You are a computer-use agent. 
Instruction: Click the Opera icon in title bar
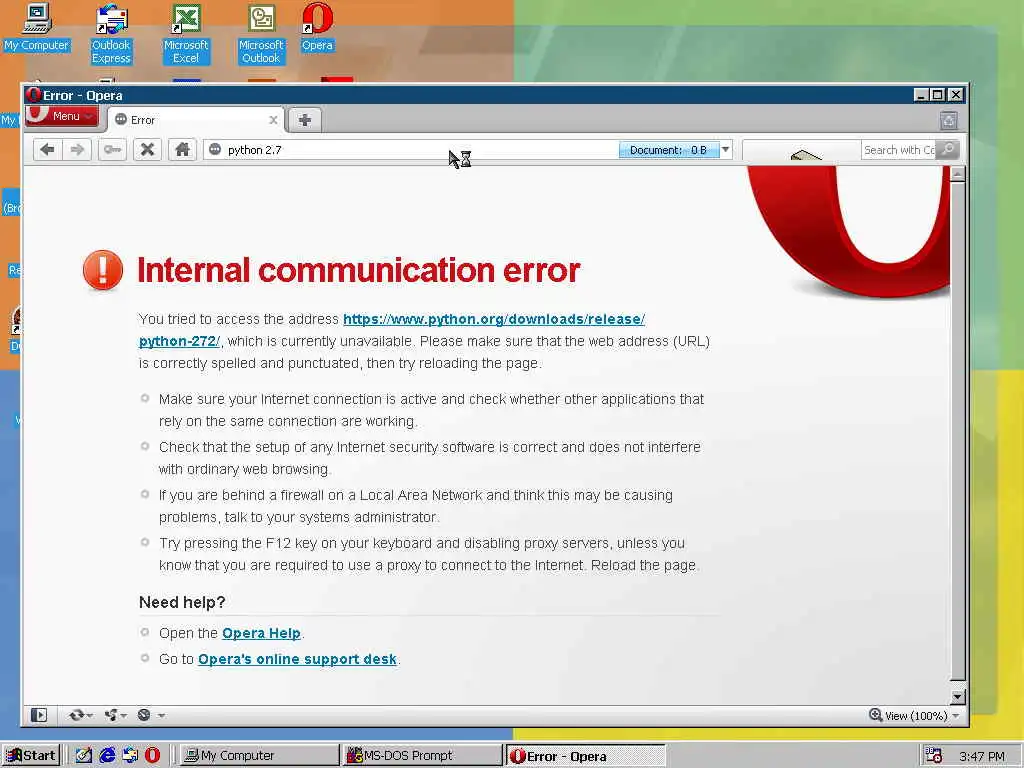point(34,95)
